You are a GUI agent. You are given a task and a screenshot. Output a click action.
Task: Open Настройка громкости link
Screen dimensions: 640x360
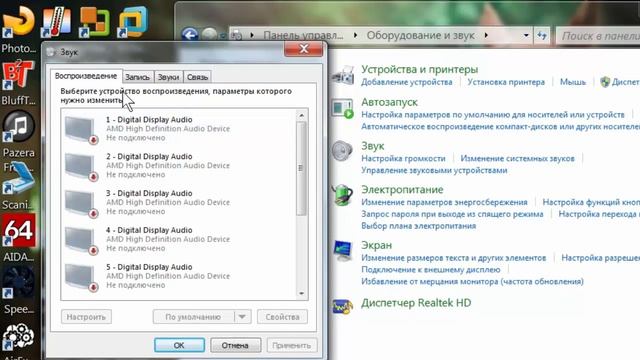pos(403,158)
